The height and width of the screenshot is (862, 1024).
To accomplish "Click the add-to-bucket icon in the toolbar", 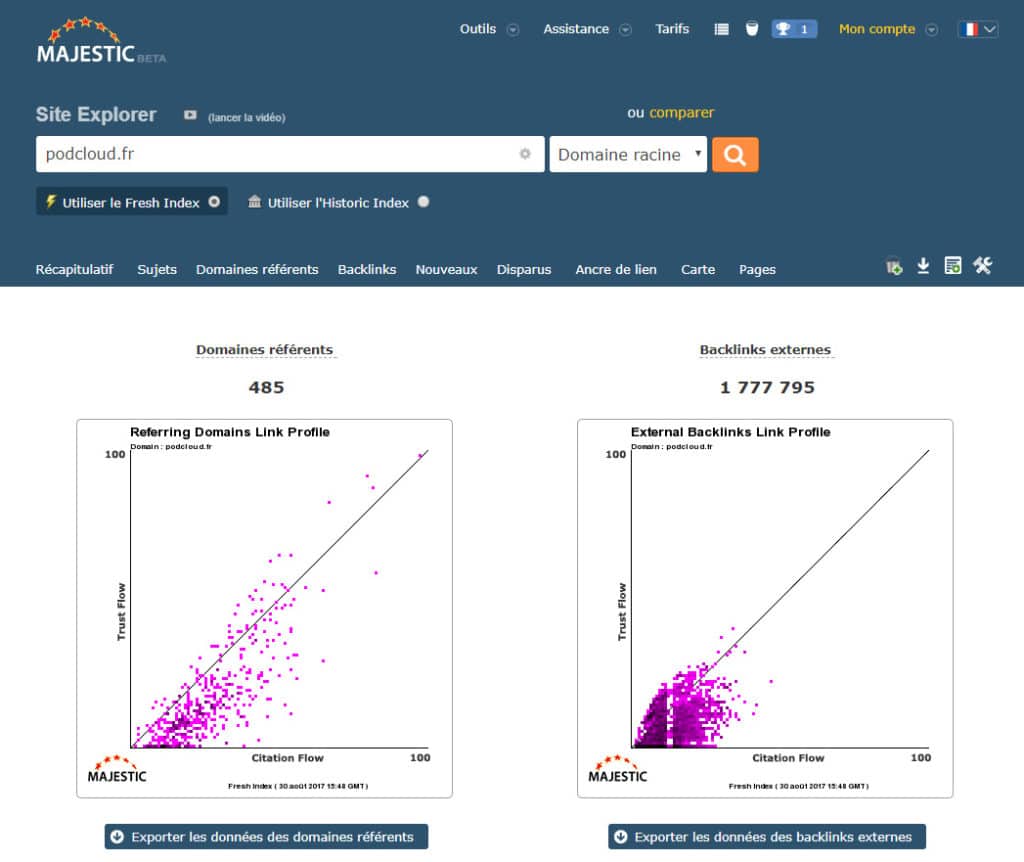I will [894, 266].
